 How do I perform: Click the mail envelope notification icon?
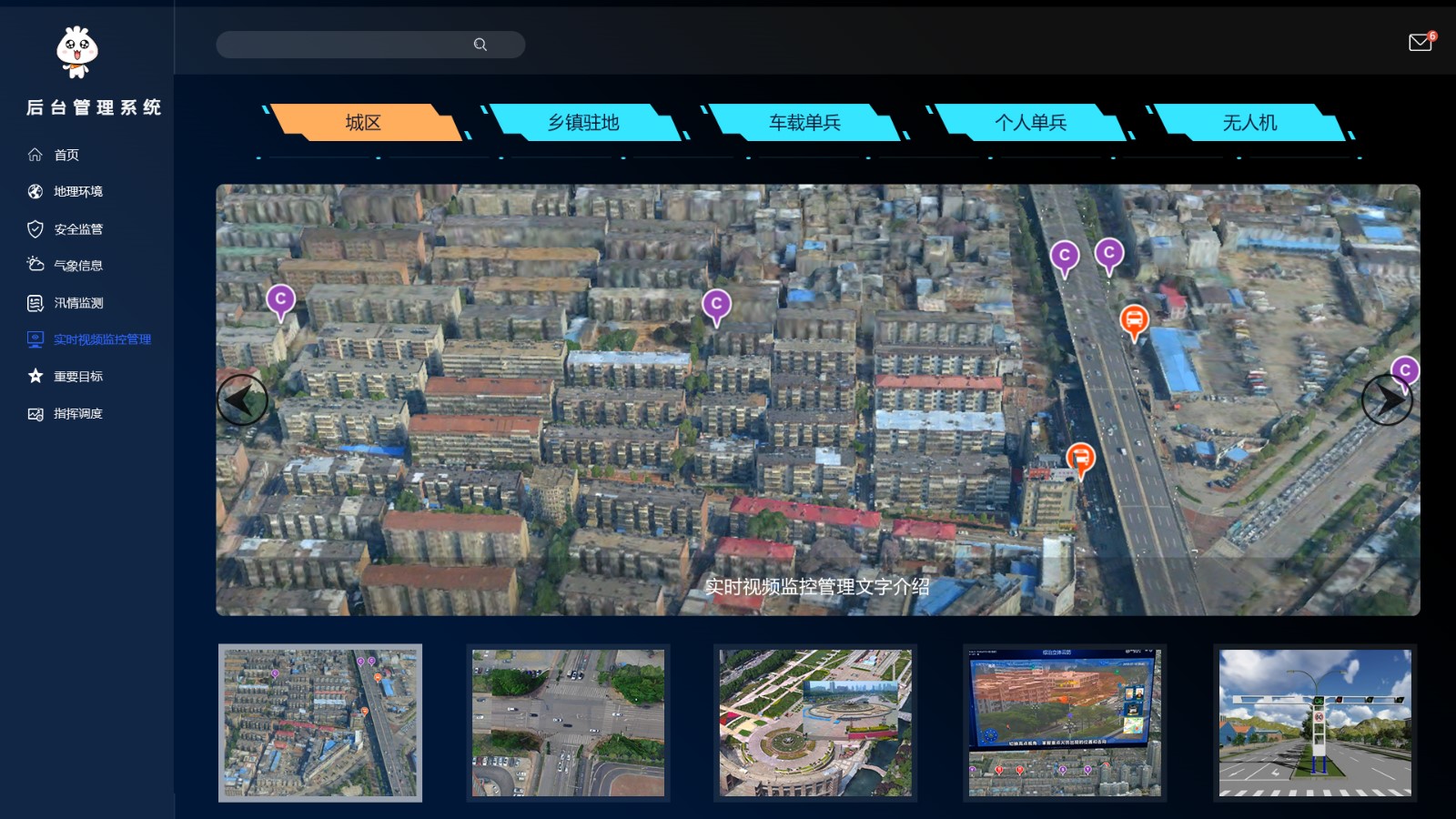(x=1420, y=43)
